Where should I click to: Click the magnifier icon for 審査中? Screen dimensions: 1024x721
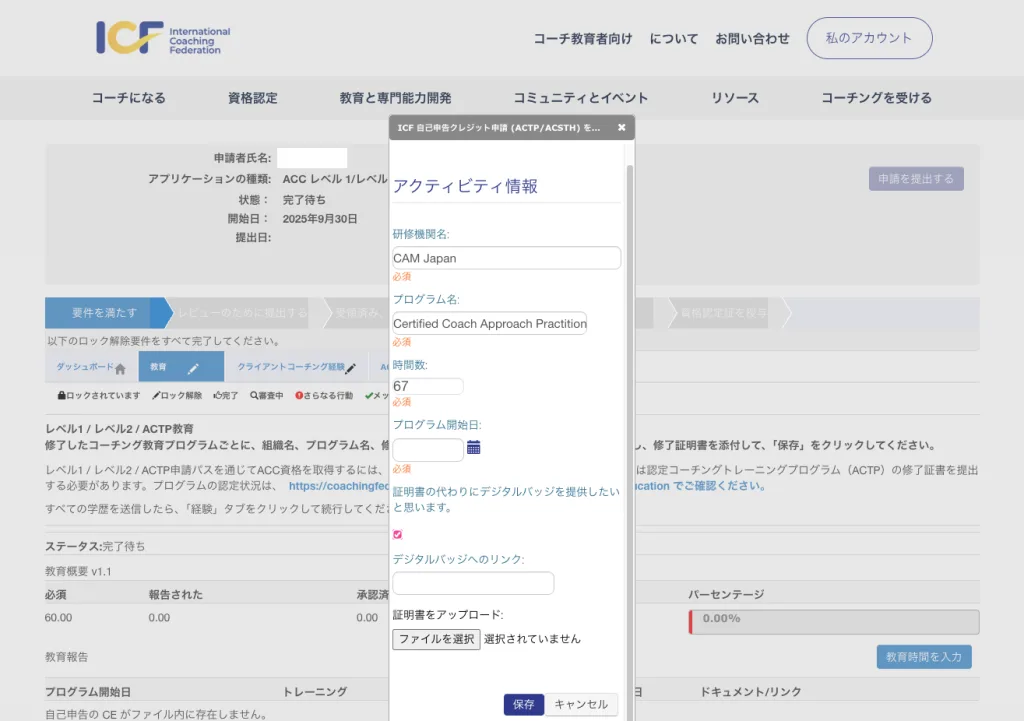click(x=254, y=395)
